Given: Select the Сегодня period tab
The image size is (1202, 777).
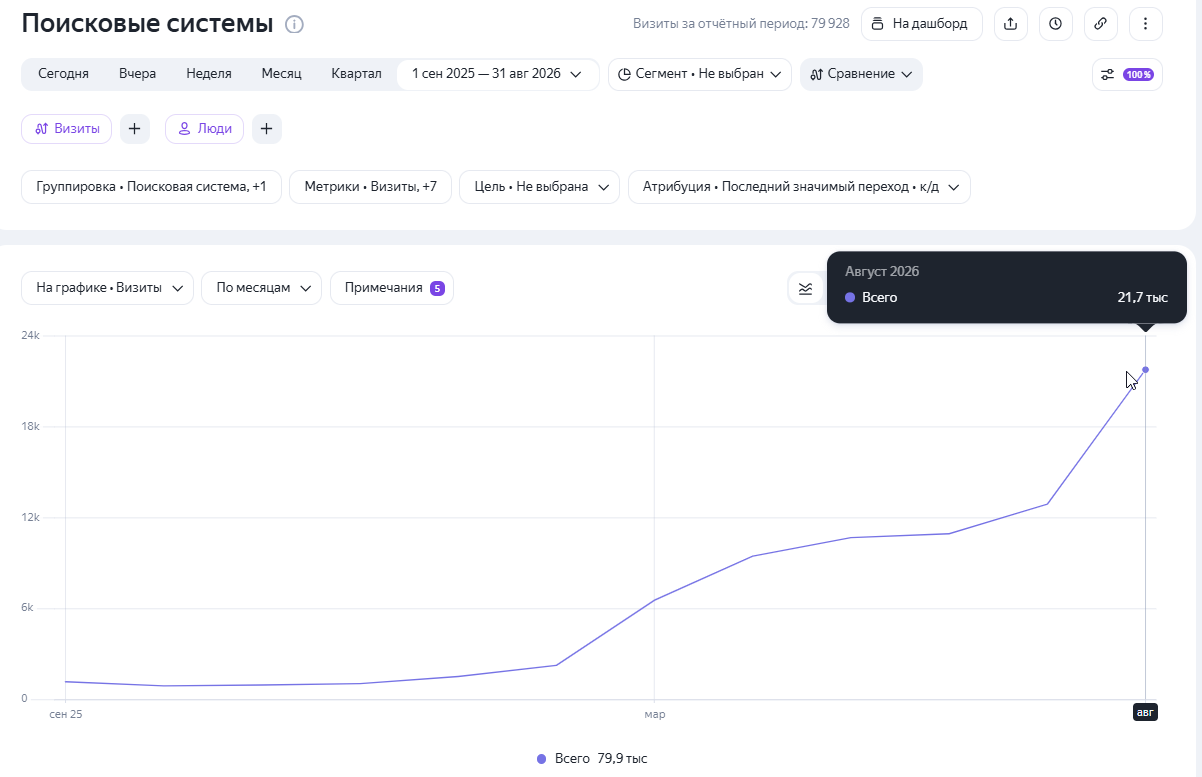Looking at the screenshot, I should 63,74.
